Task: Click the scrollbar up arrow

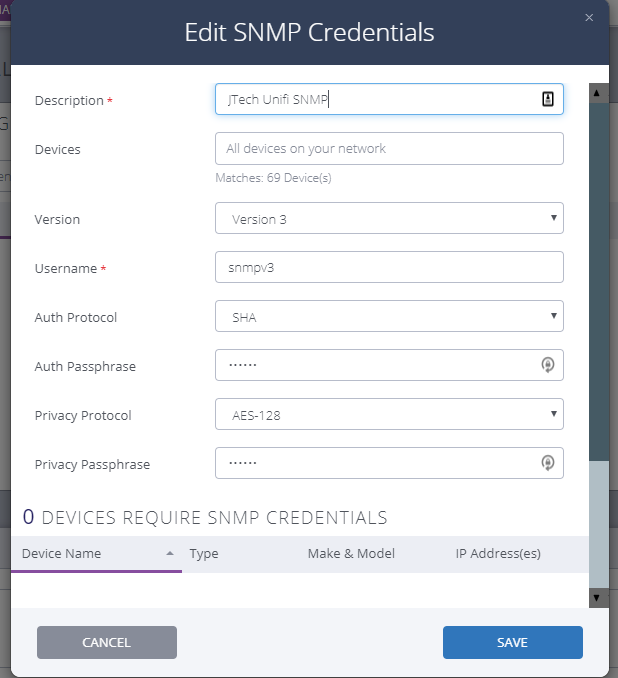Action: tap(597, 93)
